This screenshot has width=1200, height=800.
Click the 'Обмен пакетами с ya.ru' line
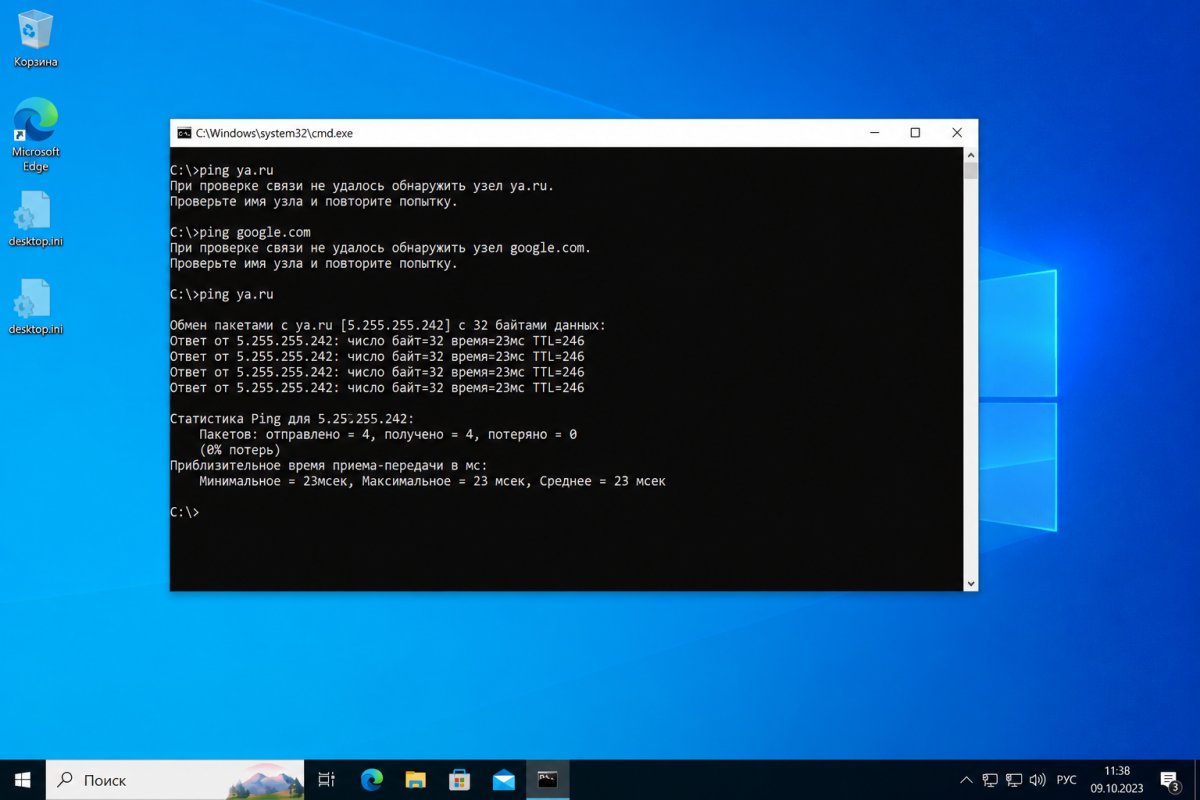point(388,326)
